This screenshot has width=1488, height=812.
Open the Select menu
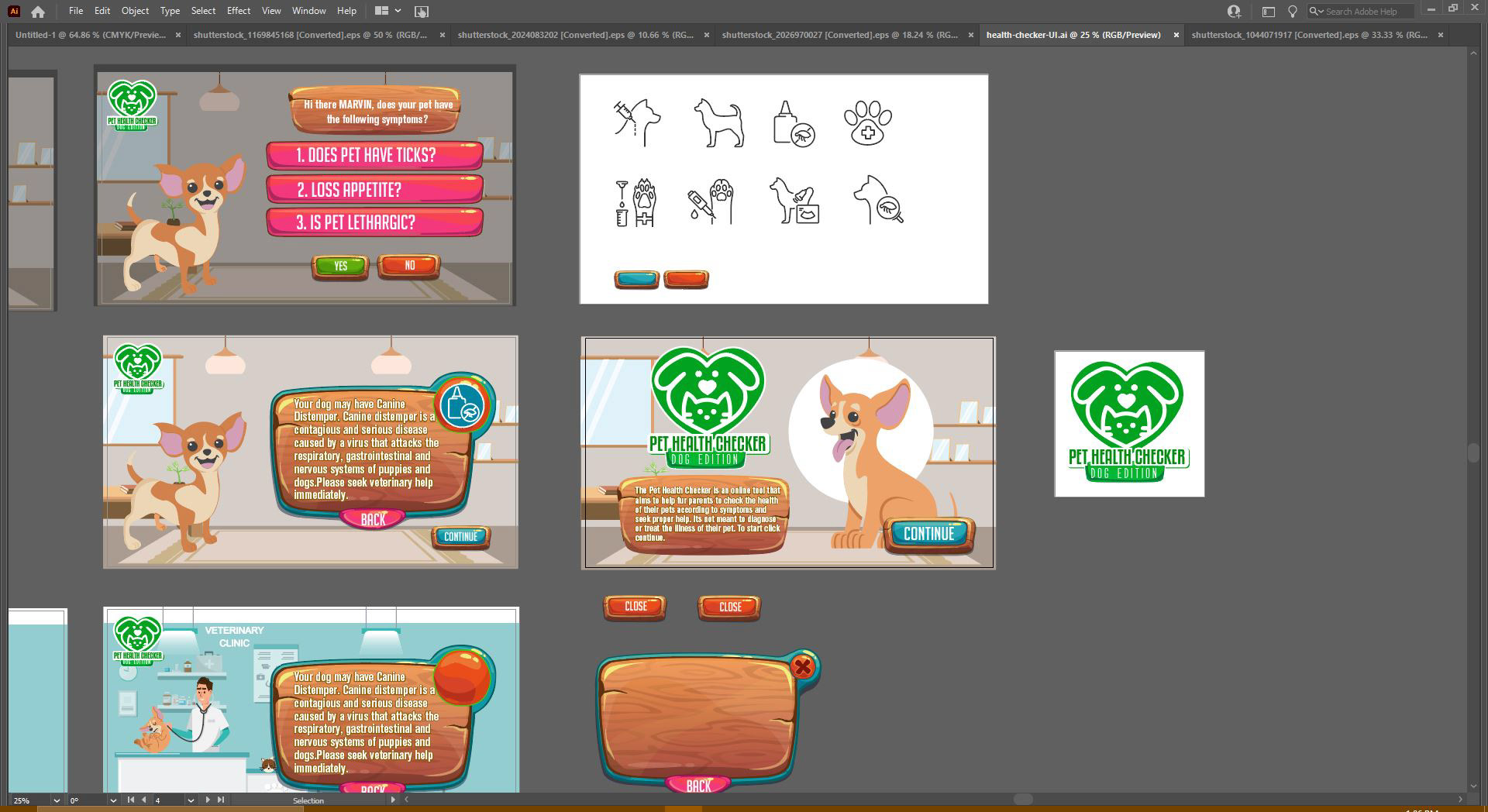(203, 11)
